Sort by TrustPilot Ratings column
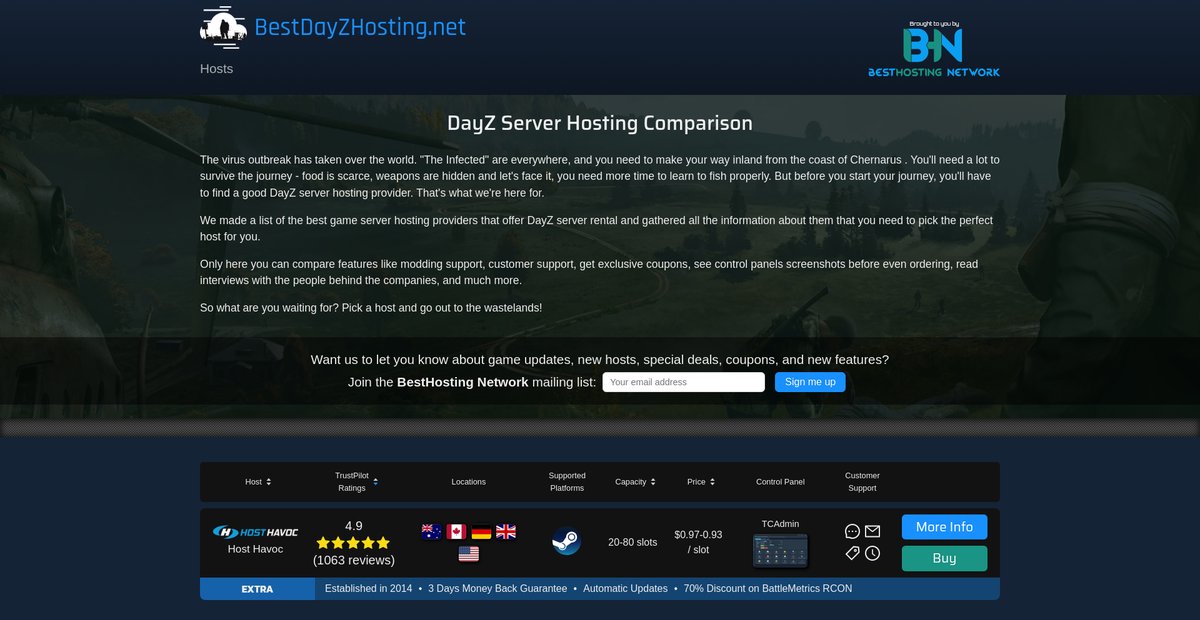Viewport: 1200px width, 620px height. [357, 482]
